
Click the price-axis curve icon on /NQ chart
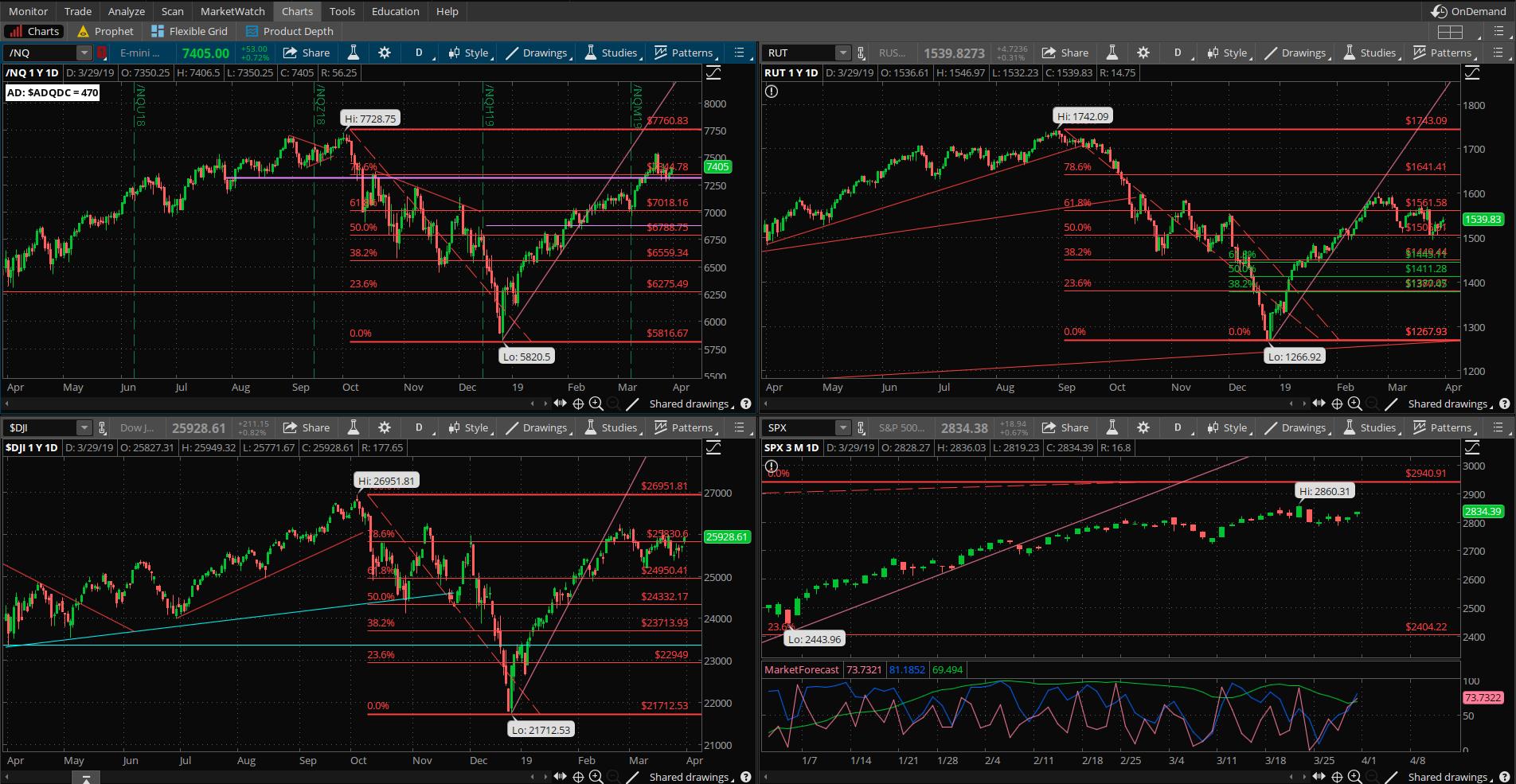pos(713,72)
